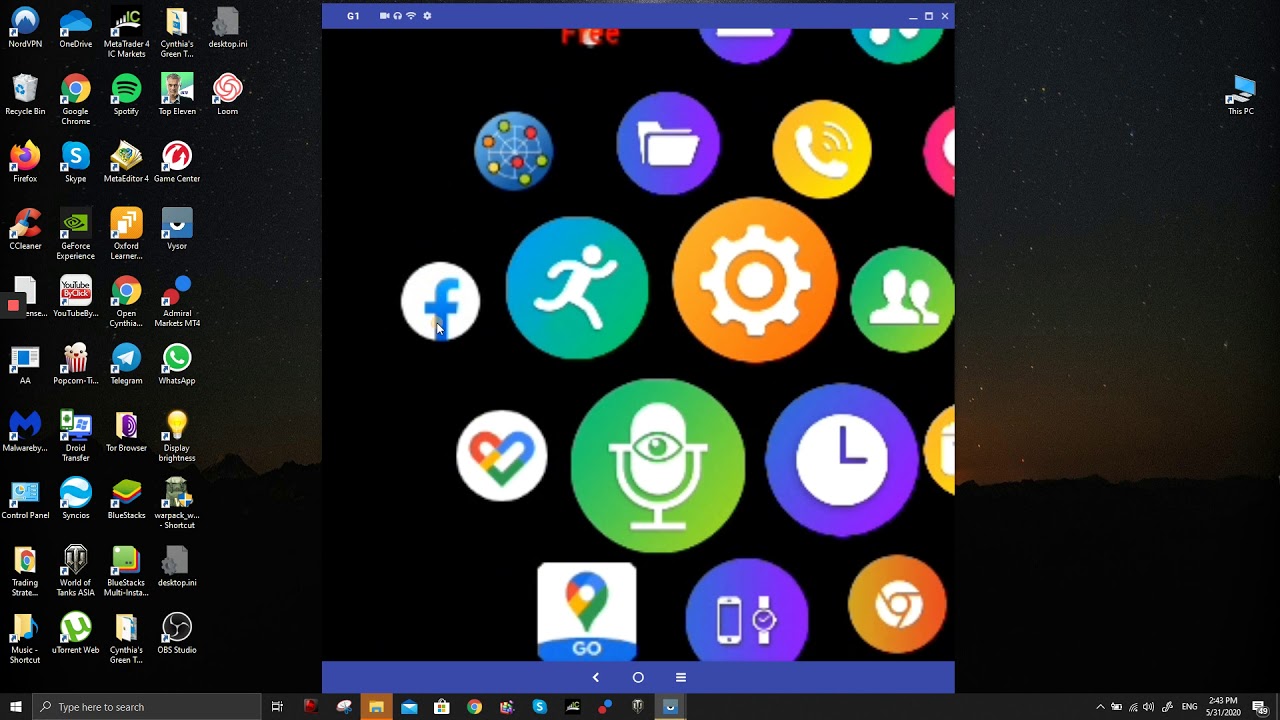Open the globe network app icon

514,151
